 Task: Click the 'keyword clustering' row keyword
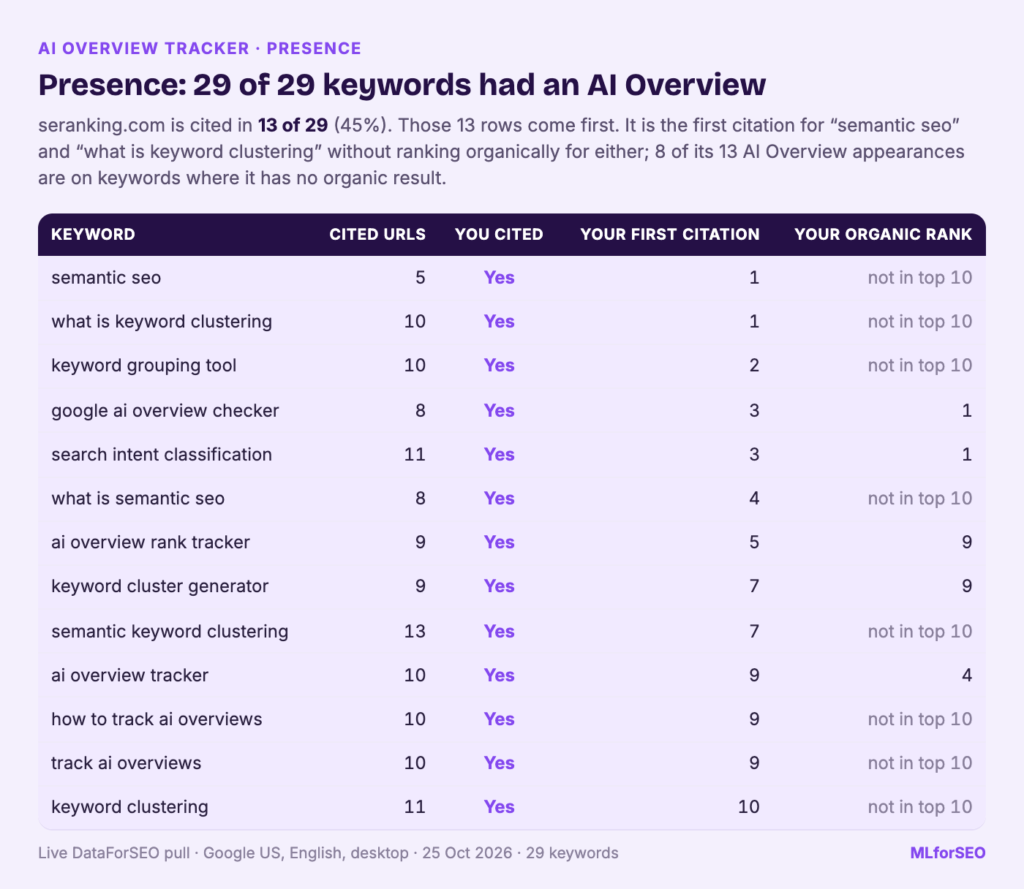129,807
